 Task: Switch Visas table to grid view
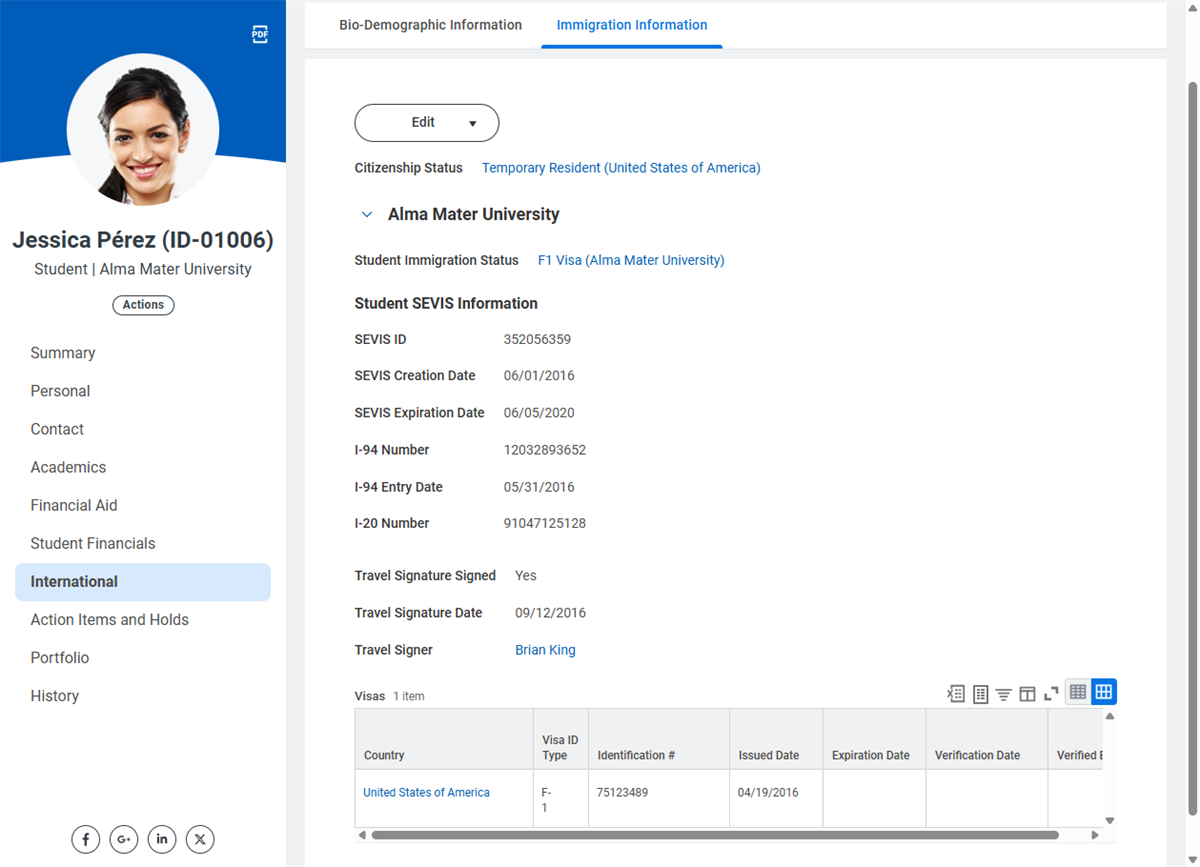1104,692
